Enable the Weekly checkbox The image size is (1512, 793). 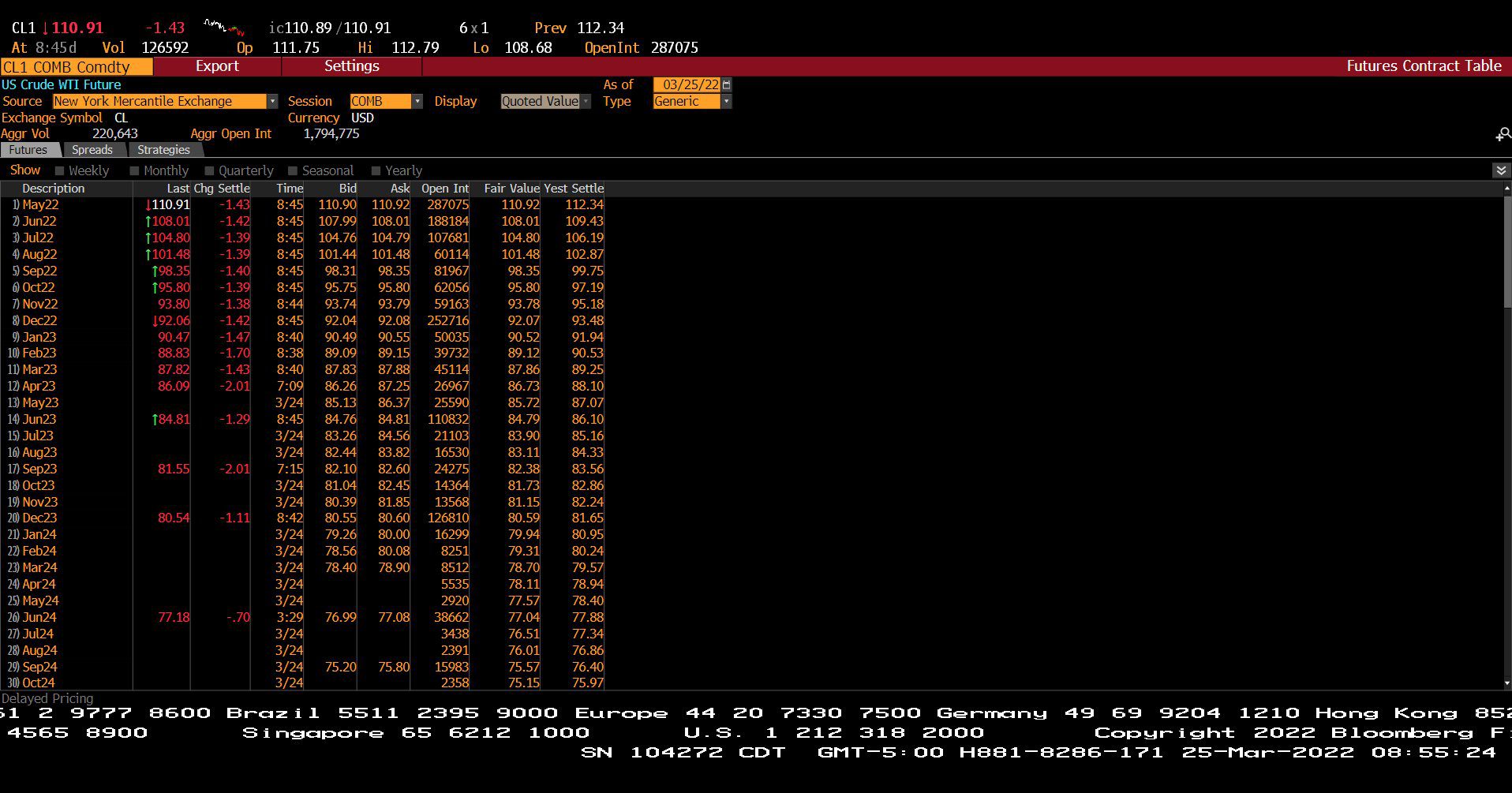coord(59,170)
